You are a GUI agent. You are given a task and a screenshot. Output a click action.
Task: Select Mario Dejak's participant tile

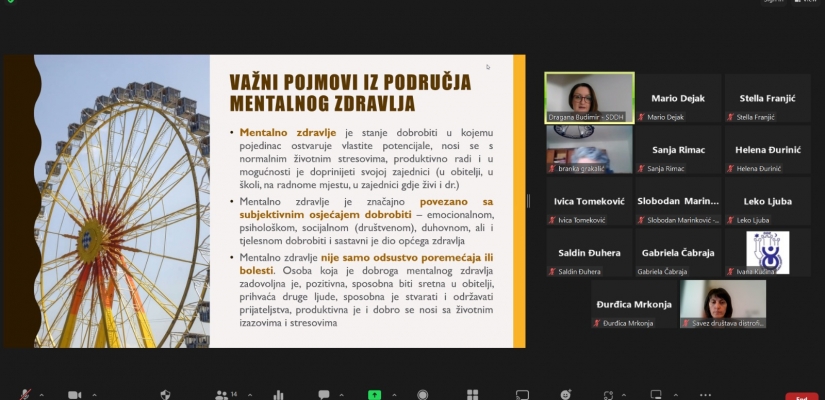678,98
